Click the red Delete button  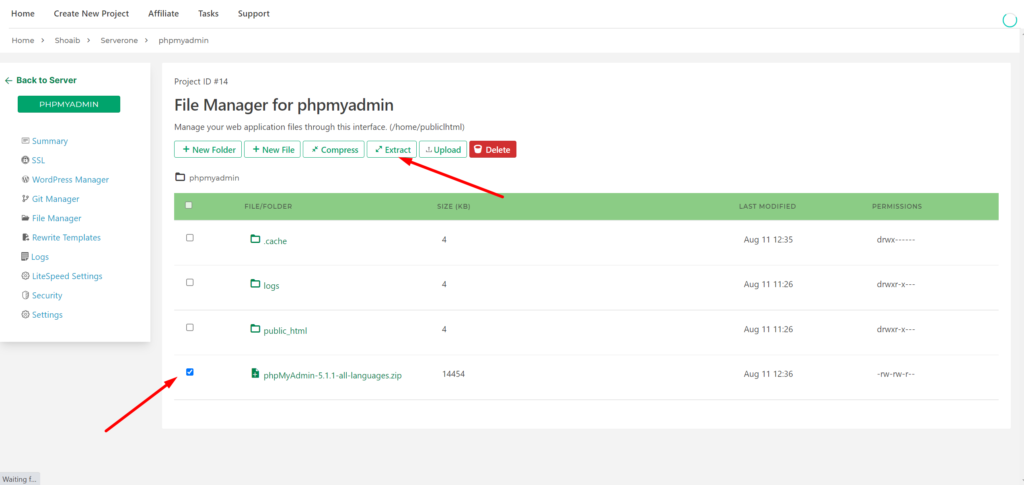pyautogui.click(x=493, y=149)
